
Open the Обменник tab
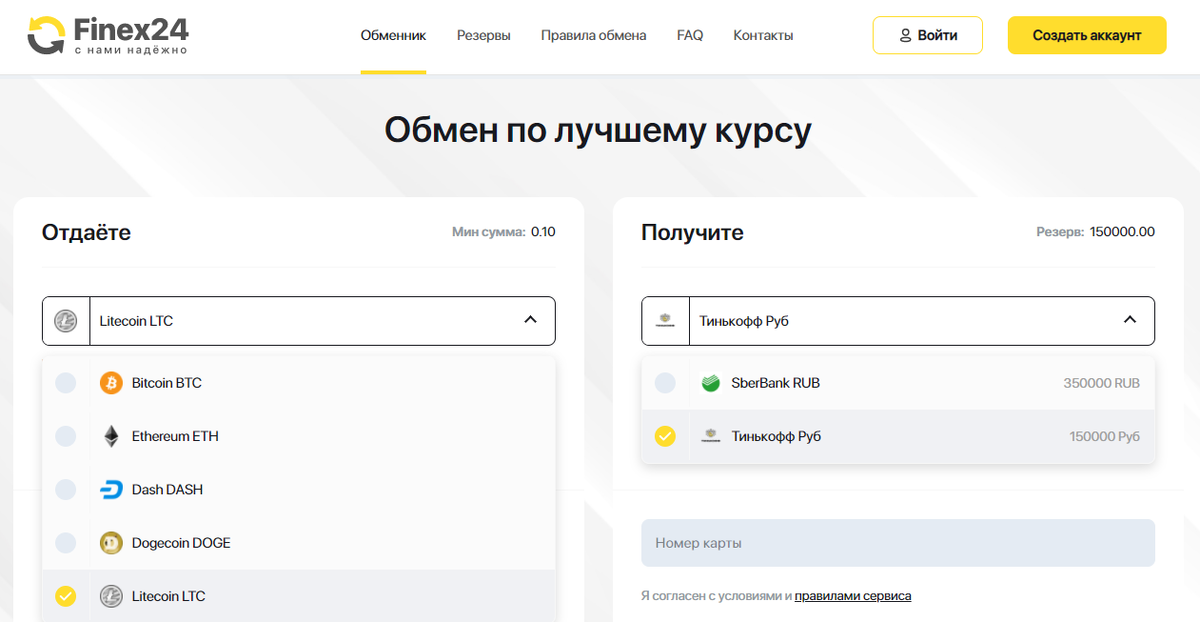click(x=393, y=35)
